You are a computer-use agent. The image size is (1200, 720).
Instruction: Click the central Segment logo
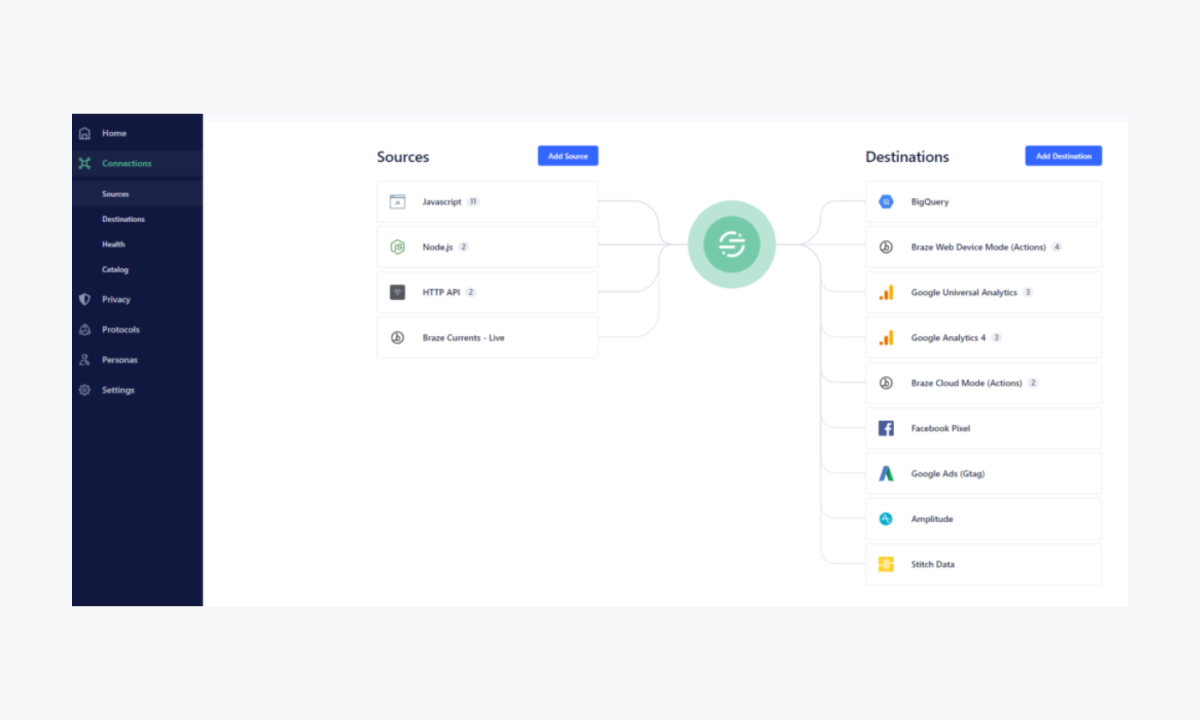pos(731,243)
